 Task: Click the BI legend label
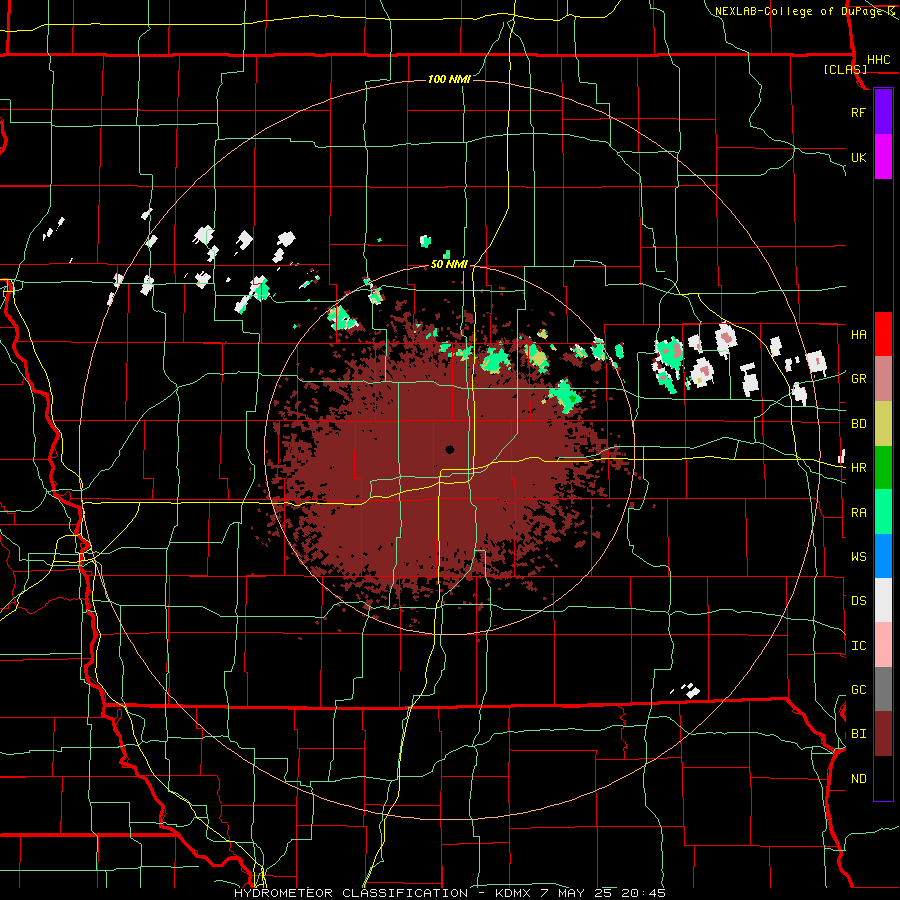[859, 734]
